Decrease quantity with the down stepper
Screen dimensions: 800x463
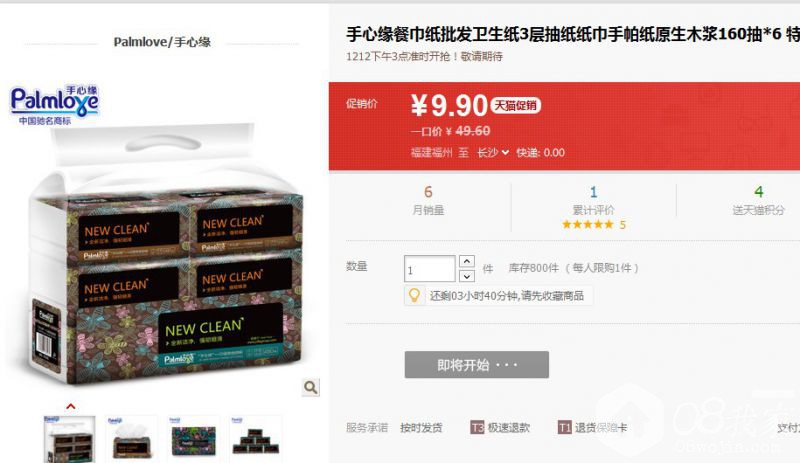click(467, 276)
